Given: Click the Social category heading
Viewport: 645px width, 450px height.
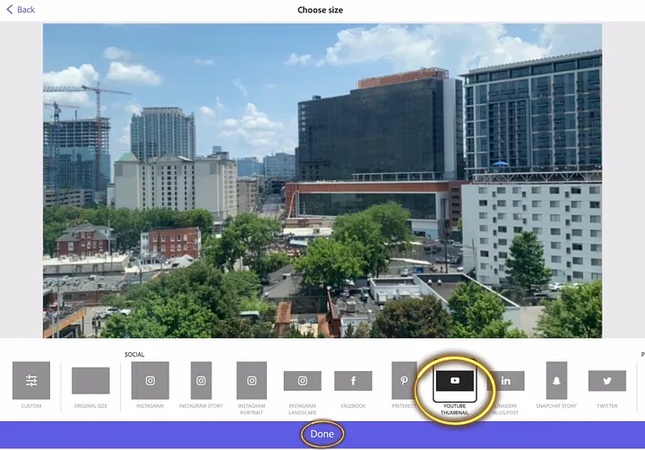Looking at the screenshot, I should pyautogui.click(x=134, y=354).
